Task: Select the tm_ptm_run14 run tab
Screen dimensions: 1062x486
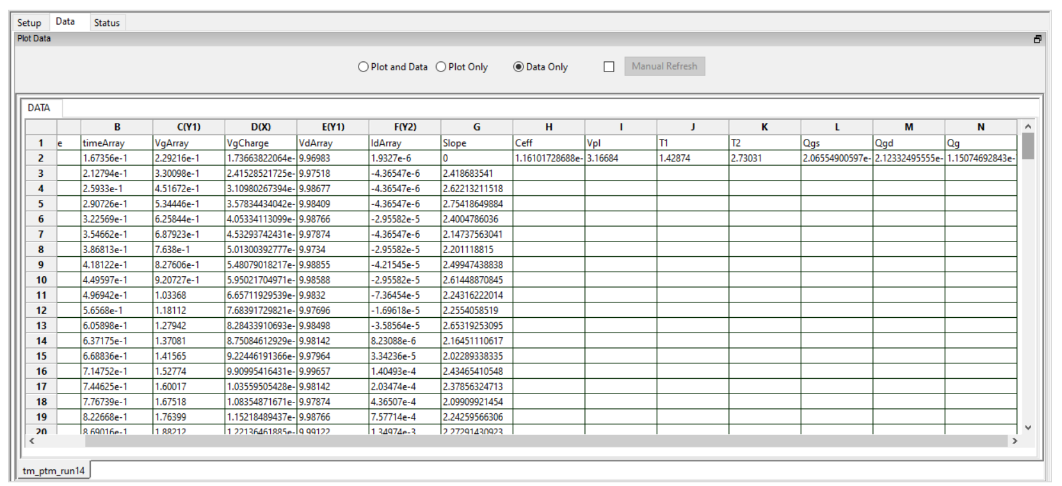Action: [55, 469]
